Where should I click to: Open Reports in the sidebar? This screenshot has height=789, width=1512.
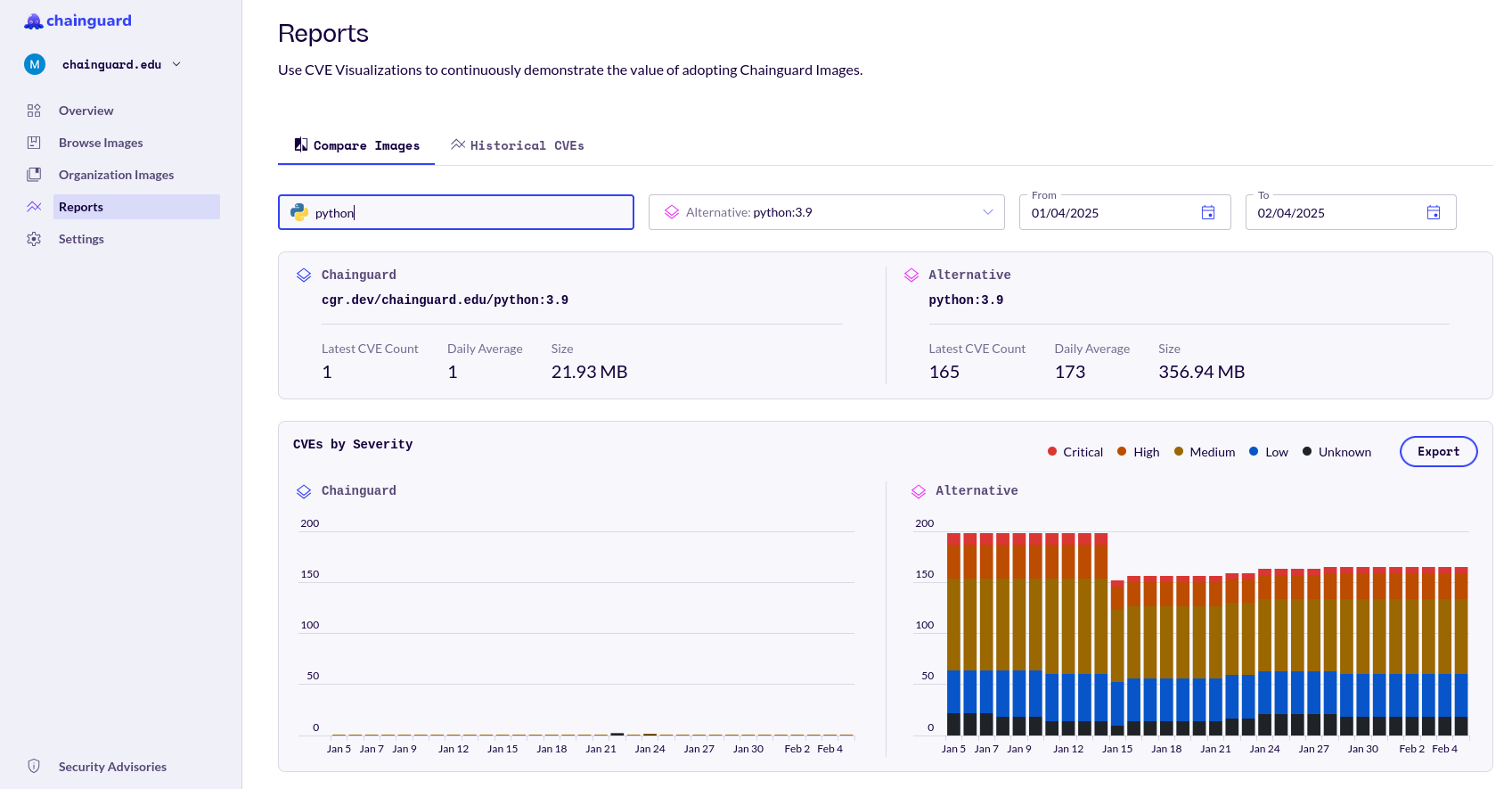(81, 207)
